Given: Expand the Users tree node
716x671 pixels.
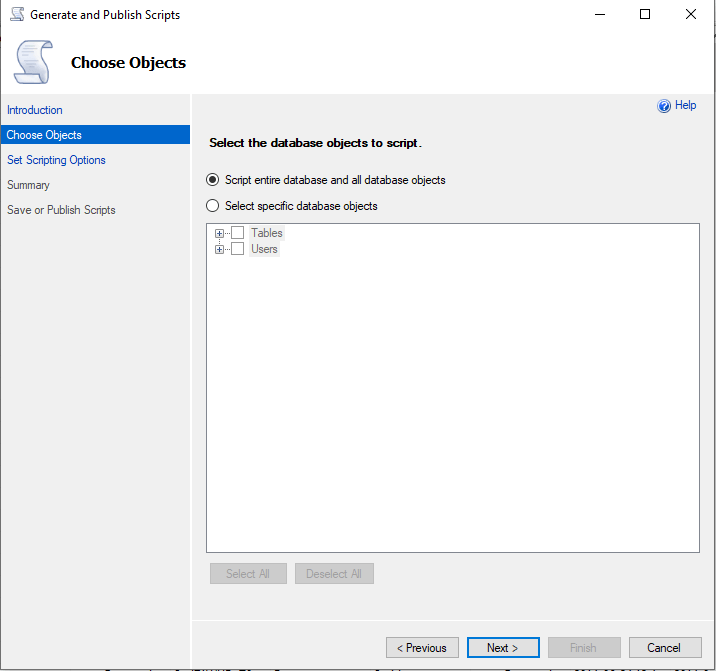Looking at the screenshot, I should (x=219, y=249).
